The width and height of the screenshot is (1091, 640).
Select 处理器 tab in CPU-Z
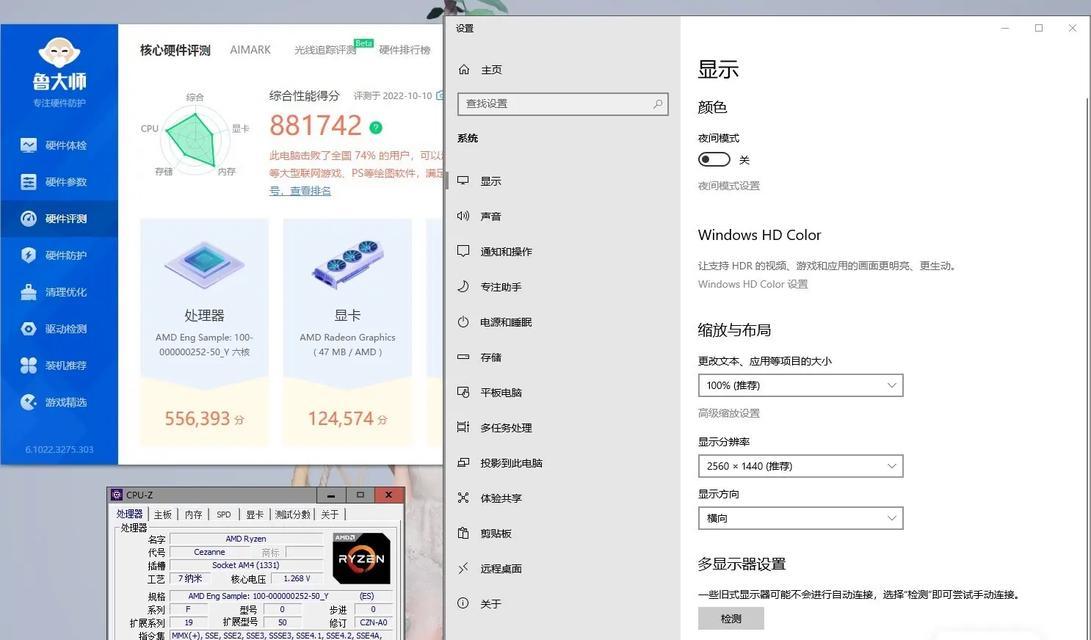pos(129,514)
